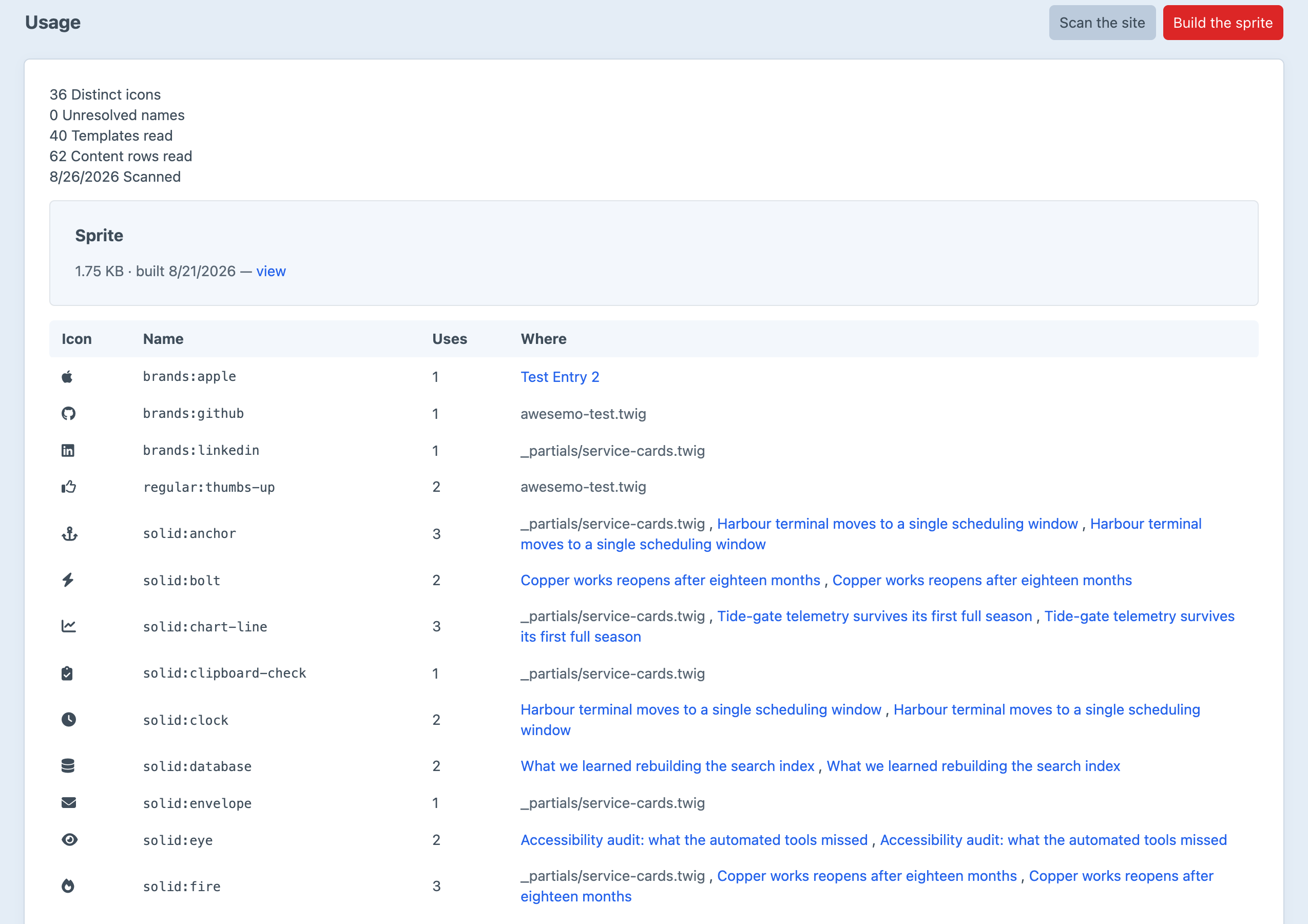Click the anchor icon
Image resolution: width=1308 pixels, height=924 pixels.
tap(69, 534)
